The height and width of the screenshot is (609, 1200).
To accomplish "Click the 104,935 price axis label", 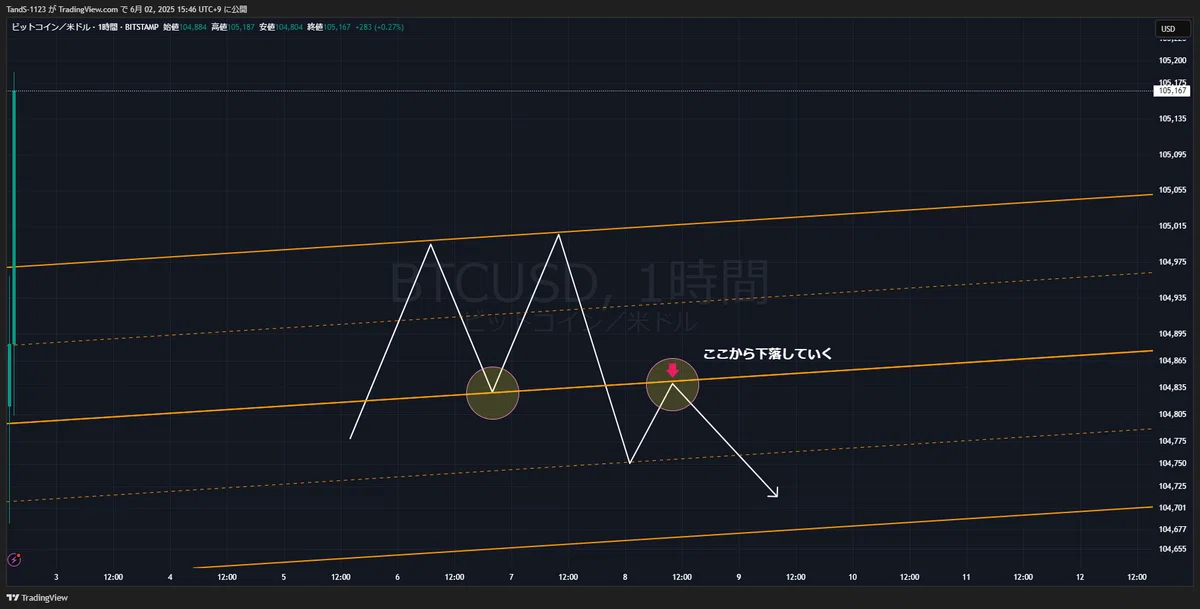I will click(1172, 298).
